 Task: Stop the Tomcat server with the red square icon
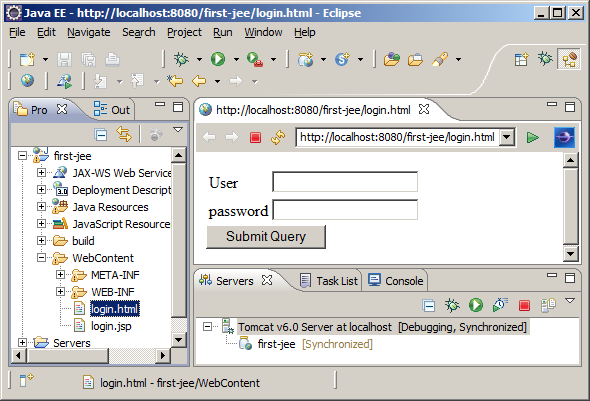tap(524, 305)
